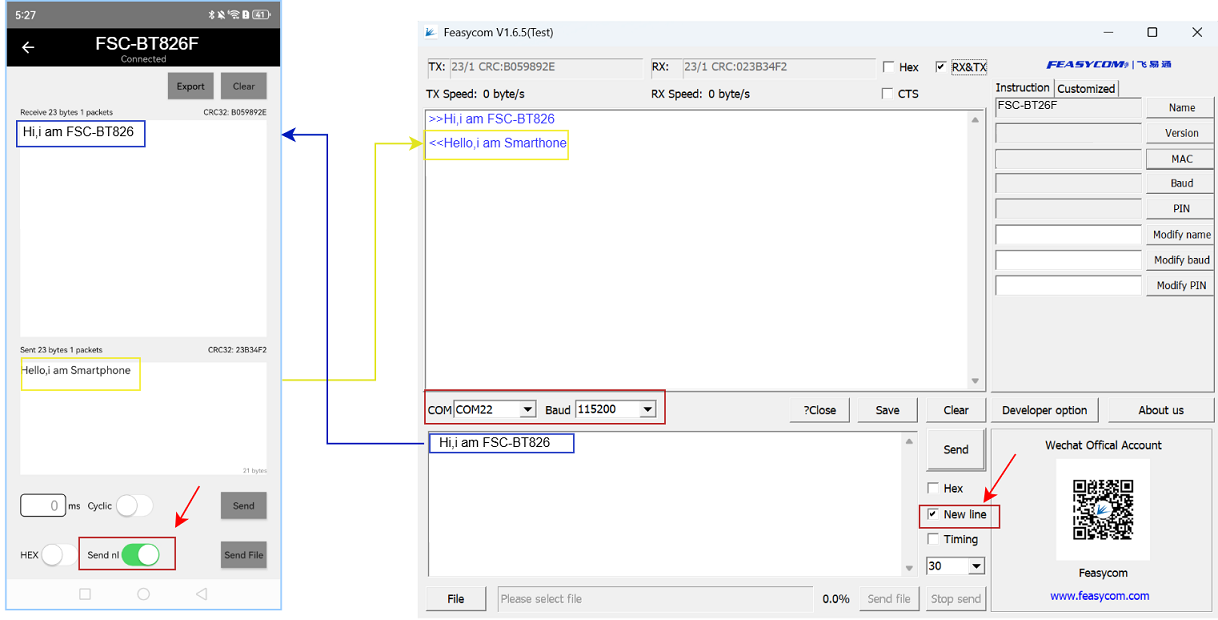Enable the CTS checkbox
This screenshot has width=1218, height=620.
pos(888,94)
